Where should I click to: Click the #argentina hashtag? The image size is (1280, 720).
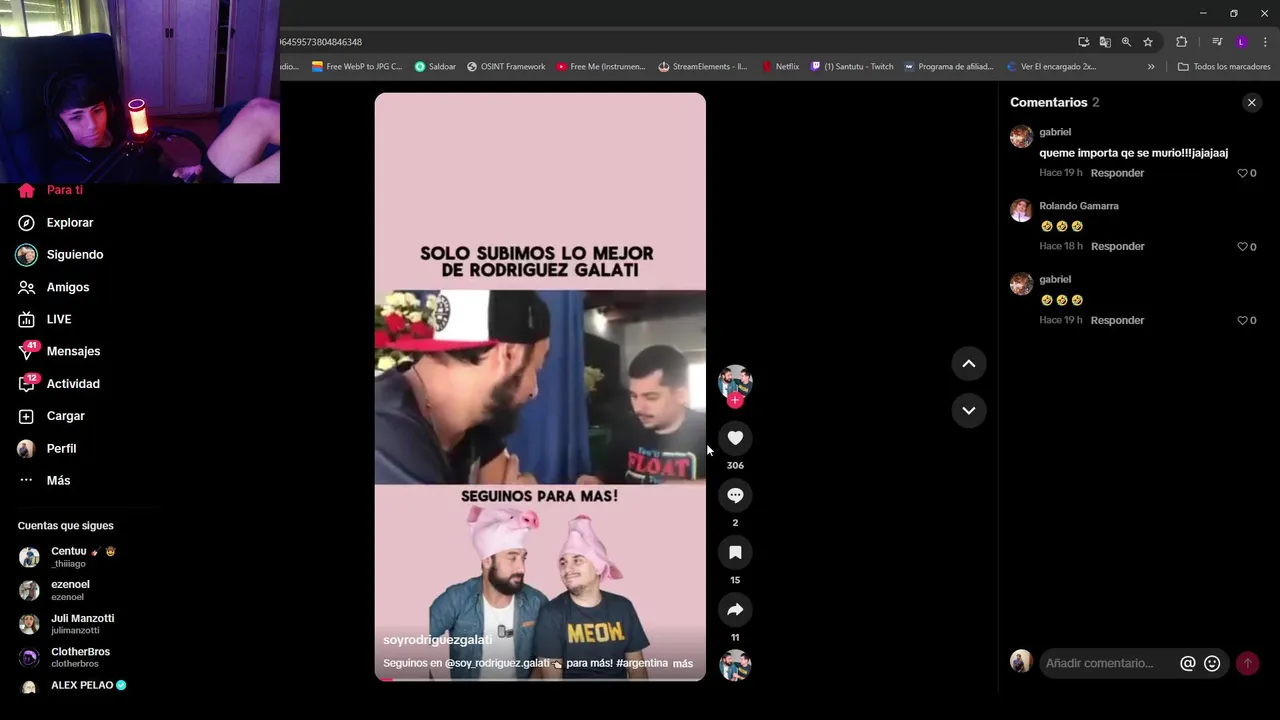pyautogui.click(x=642, y=663)
